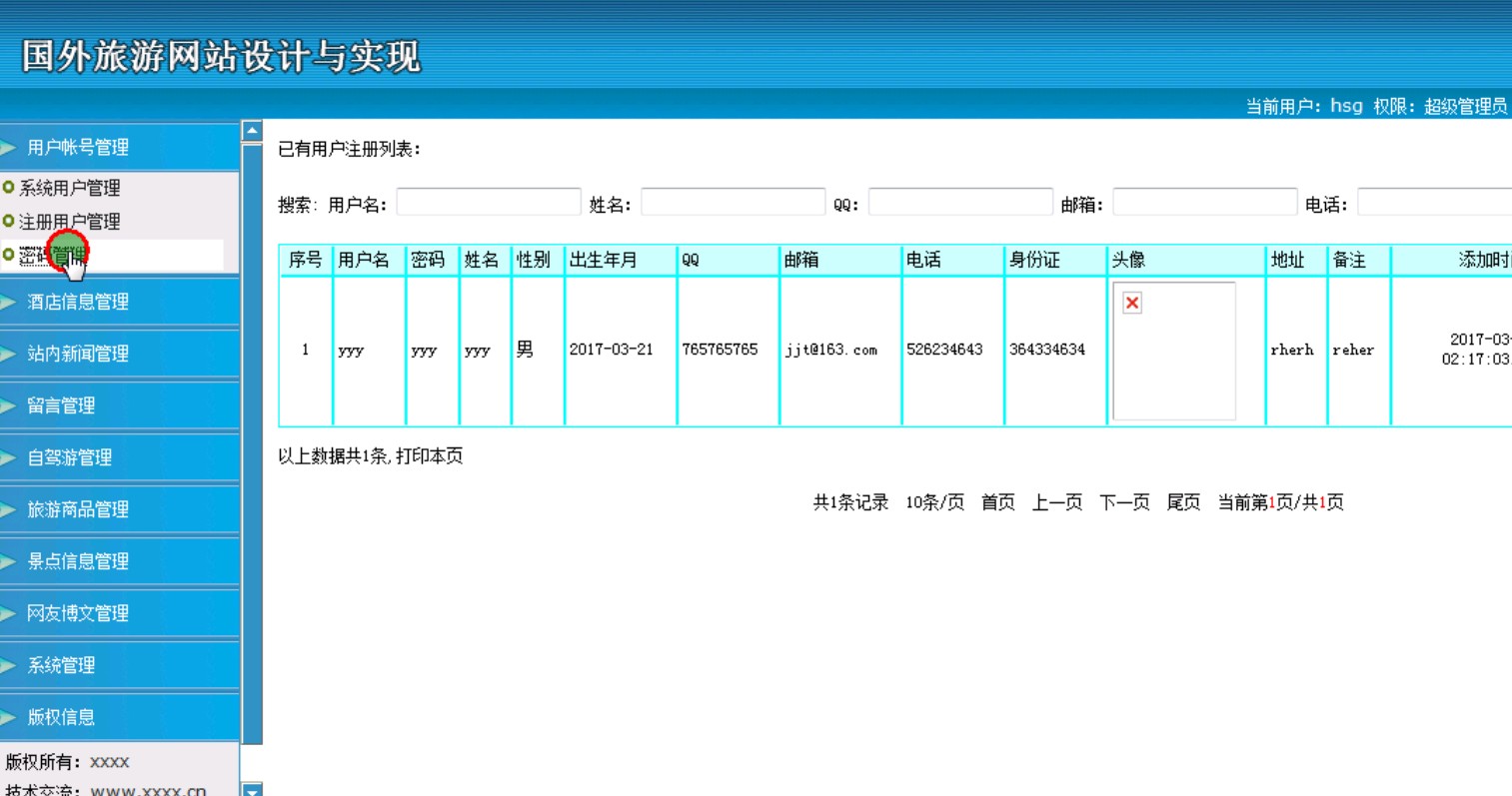Expand the 系统管理 menu section
Image resolution: width=1512 pixels, height=796 pixels.
click(119, 665)
